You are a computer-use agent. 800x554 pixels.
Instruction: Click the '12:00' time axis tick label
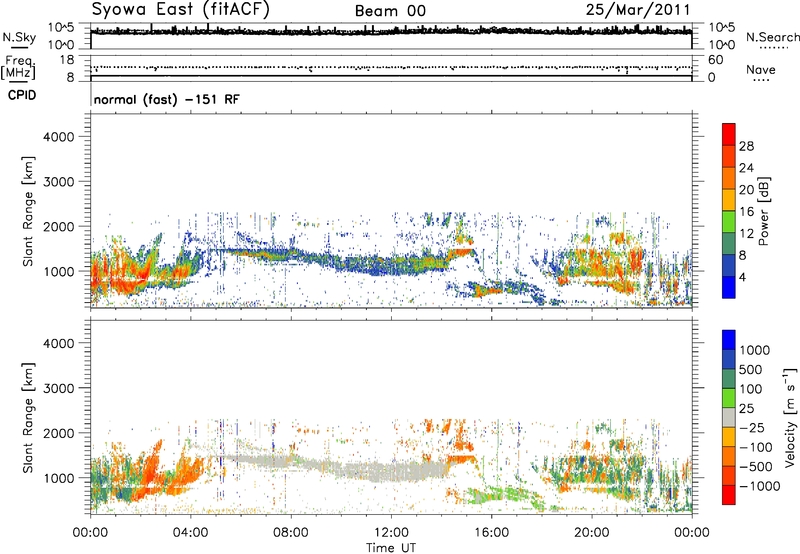(x=391, y=533)
